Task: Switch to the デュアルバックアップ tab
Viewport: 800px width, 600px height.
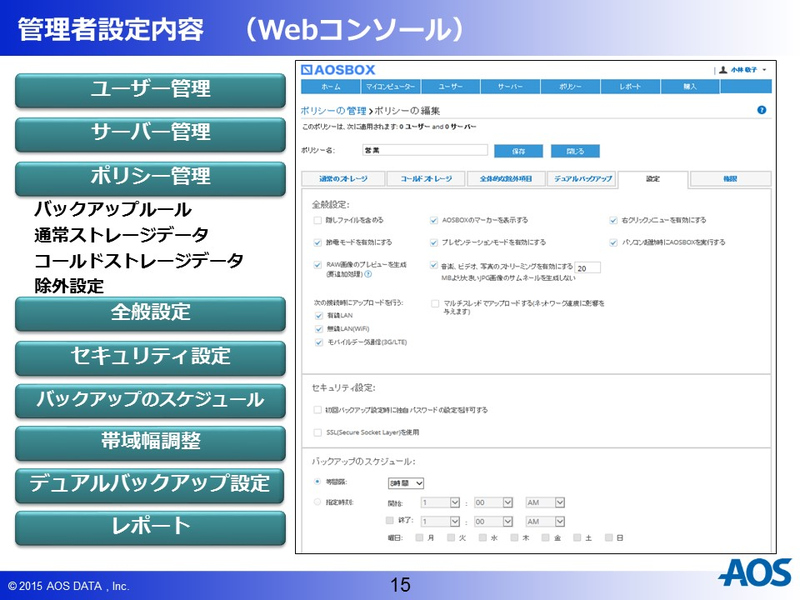Action: click(582, 179)
